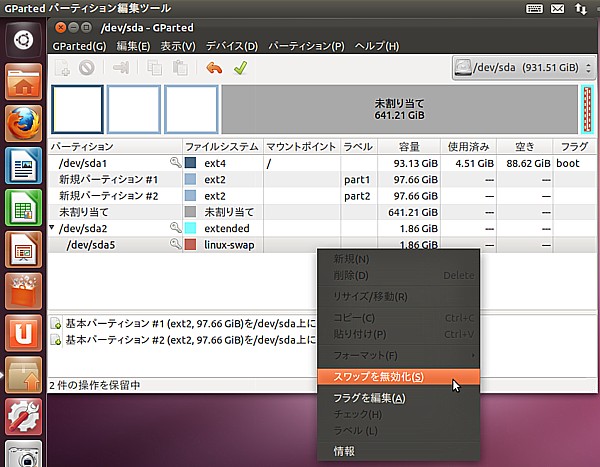This screenshot has width=600, height=467.
Task: Select the /dev/sda1 row
Action: 322,163
